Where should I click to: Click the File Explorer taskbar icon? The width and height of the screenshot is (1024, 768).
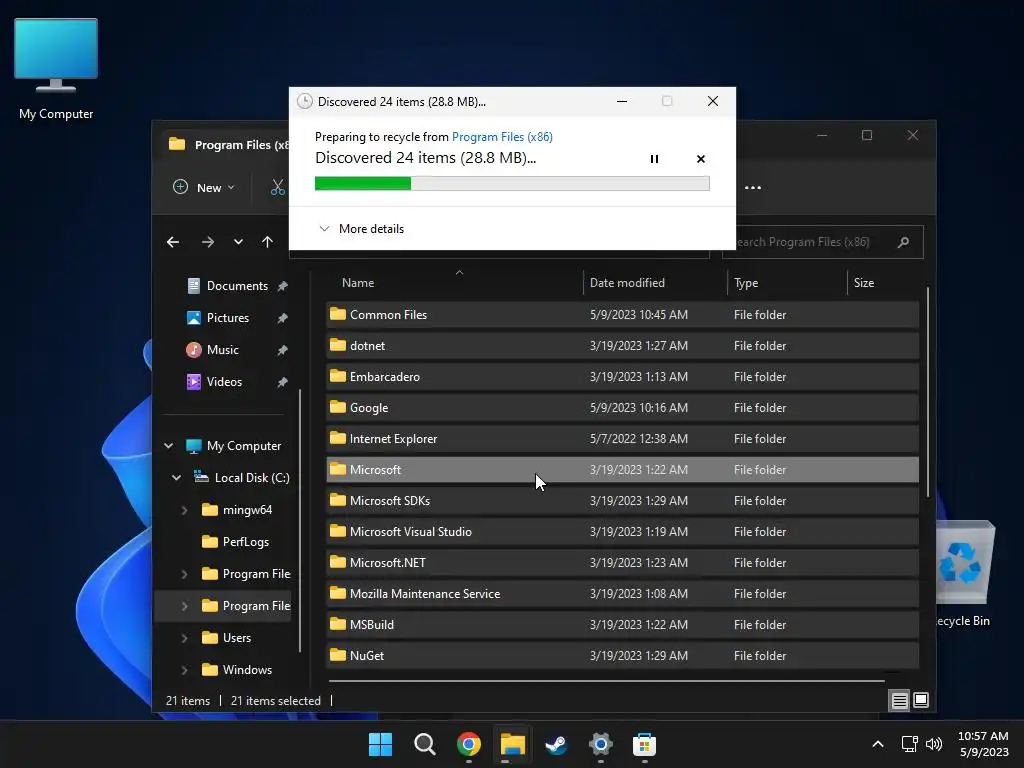click(x=513, y=744)
